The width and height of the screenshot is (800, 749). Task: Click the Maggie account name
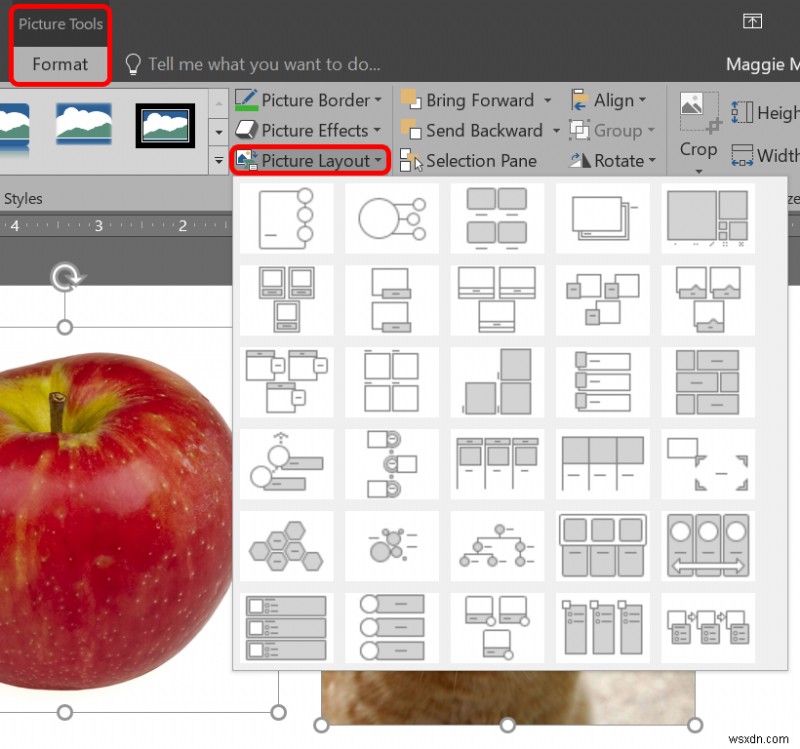point(762,64)
